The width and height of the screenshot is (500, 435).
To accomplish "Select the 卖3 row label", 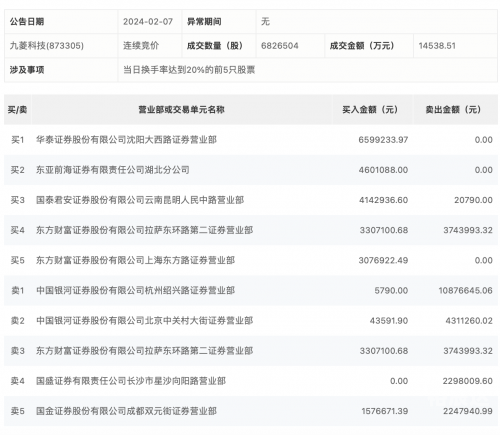I will pos(18,351).
